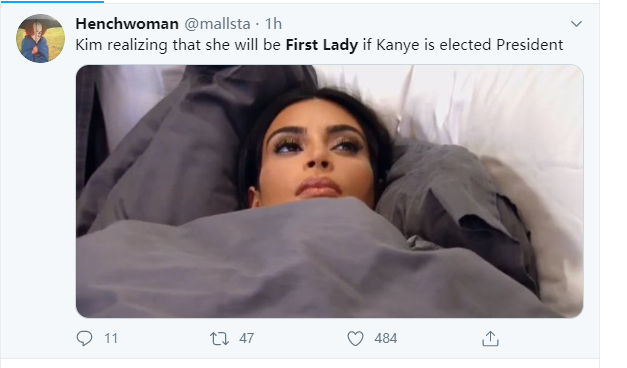Click the separator dot before the timestamp

point(258,24)
